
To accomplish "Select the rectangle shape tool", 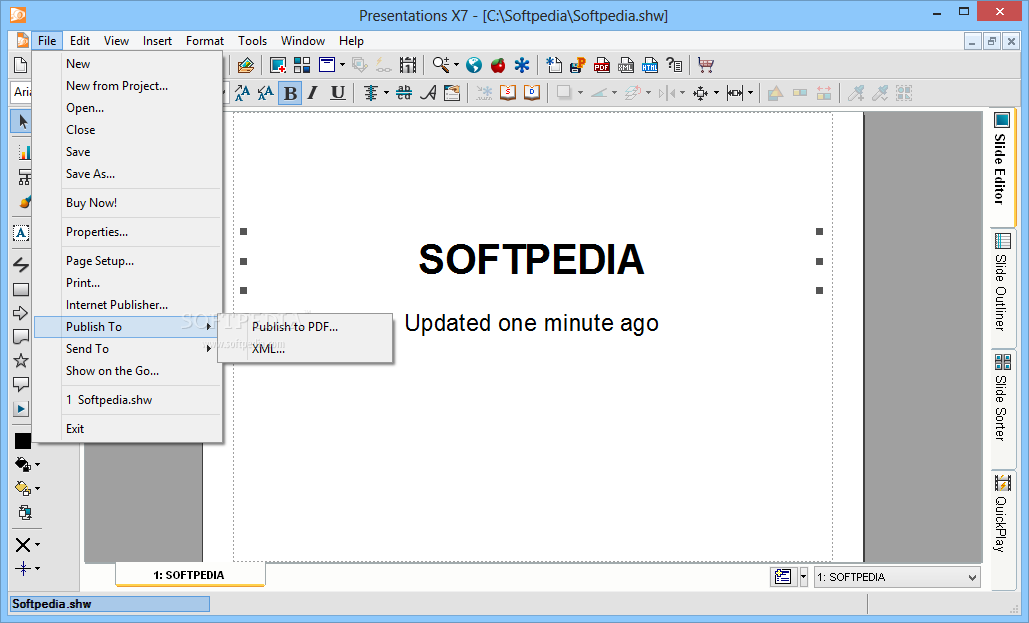I will click(x=21, y=290).
